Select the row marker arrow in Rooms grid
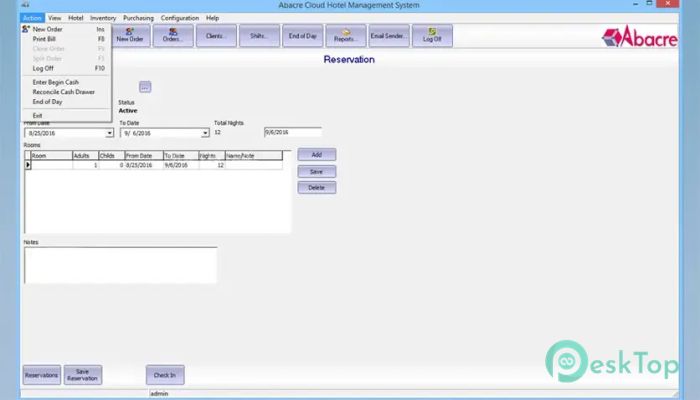Screen dimensions: 700x400 pos(28,165)
